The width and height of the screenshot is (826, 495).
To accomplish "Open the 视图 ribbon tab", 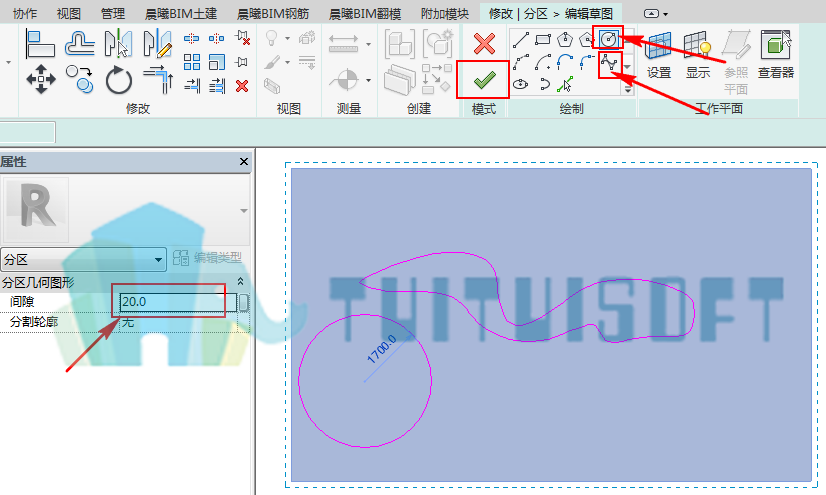I will (x=68, y=13).
